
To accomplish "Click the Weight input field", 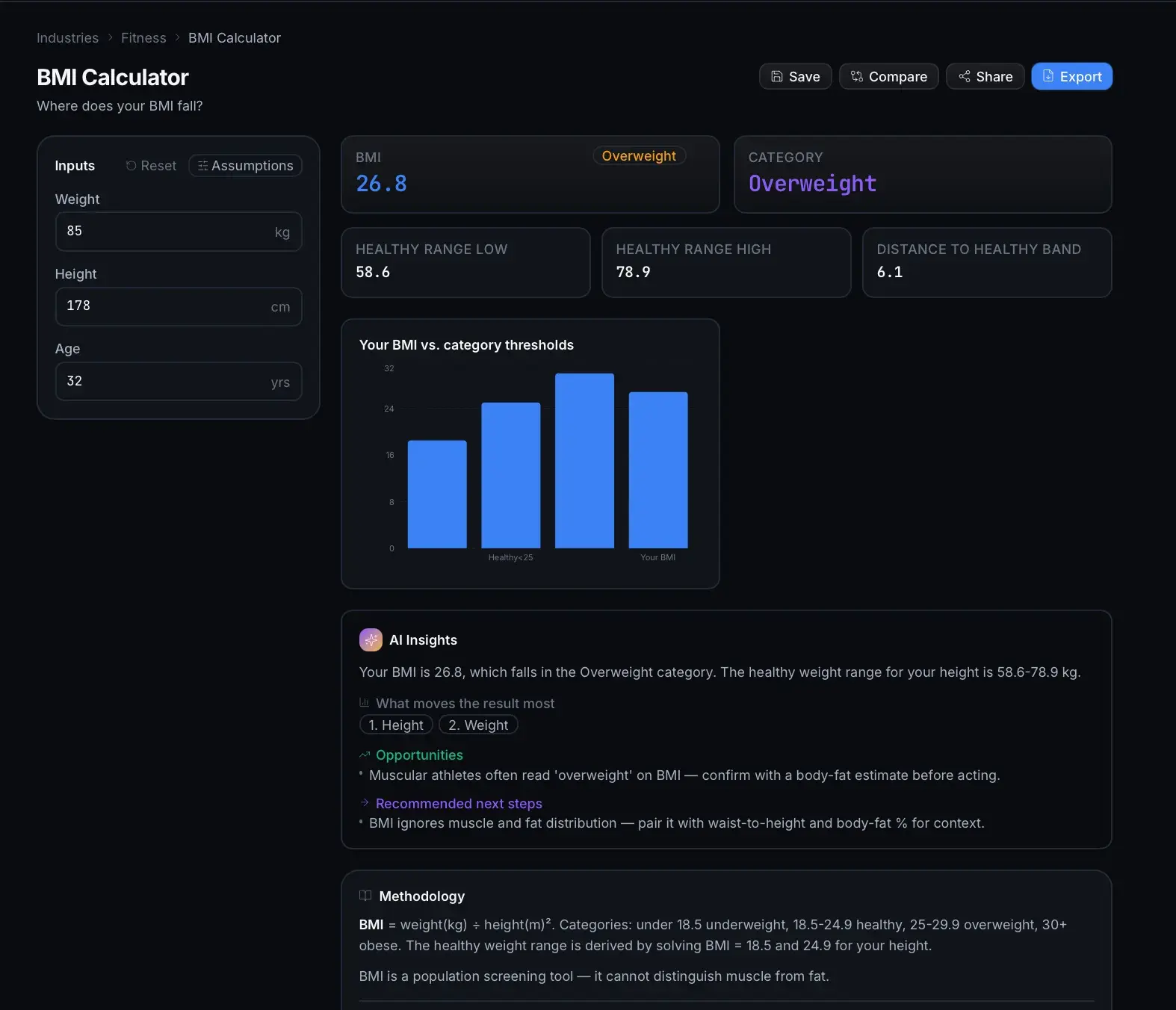I will 179,232.
